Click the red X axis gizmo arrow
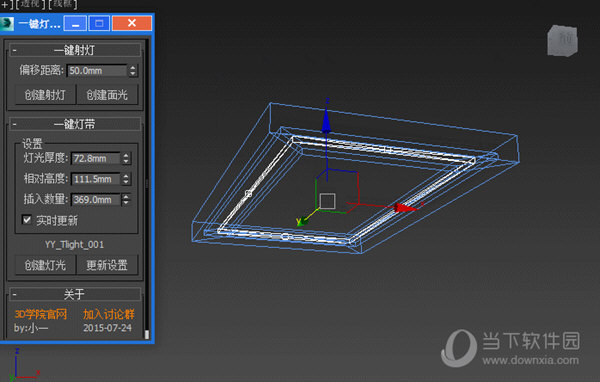Image resolution: width=600 pixels, height=382 pixels. click(406, 208)
